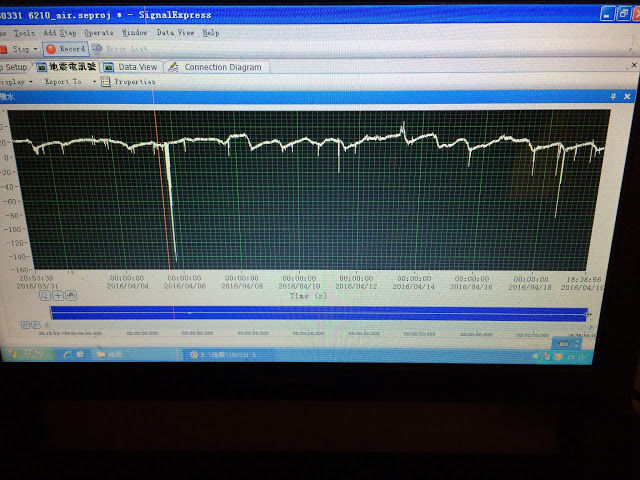Minimize the SignalExpress window

pyautogui.click(x=607, y=14)
